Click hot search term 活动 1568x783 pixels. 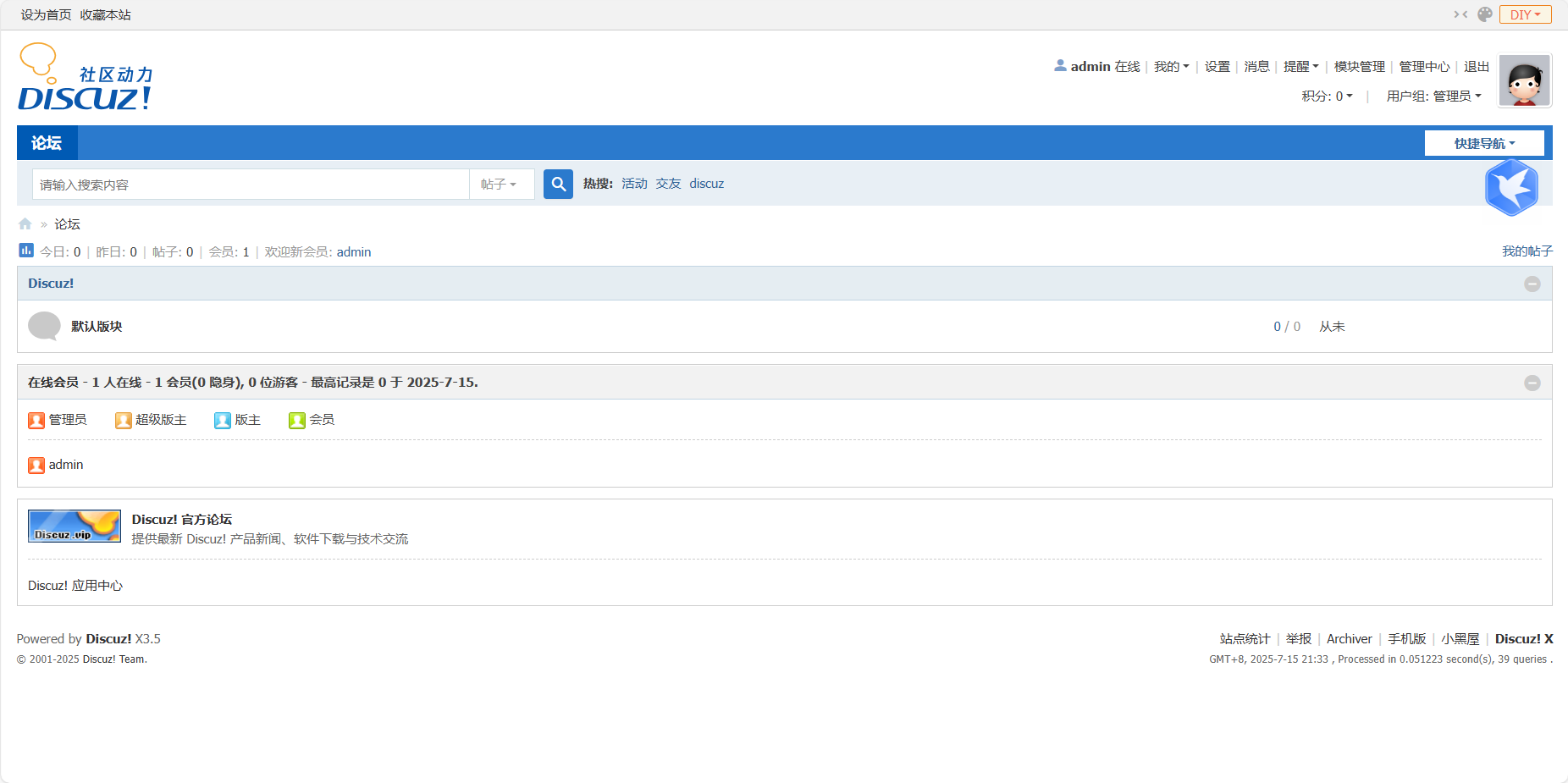634,184
